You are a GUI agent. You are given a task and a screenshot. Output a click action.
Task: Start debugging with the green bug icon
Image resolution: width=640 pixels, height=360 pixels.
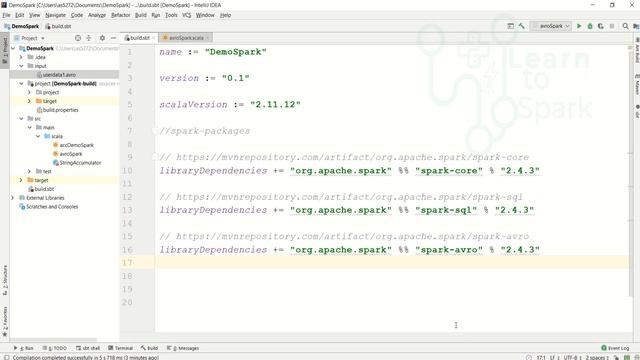pyautogui.click(x=590, y=26)
